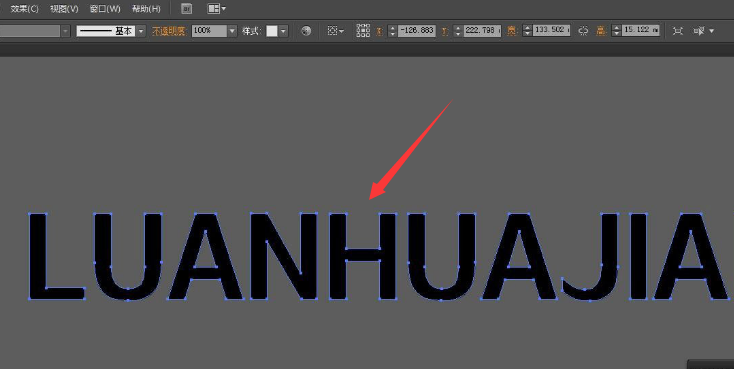Toggle the constrain width and height link icon

point(583,31)
